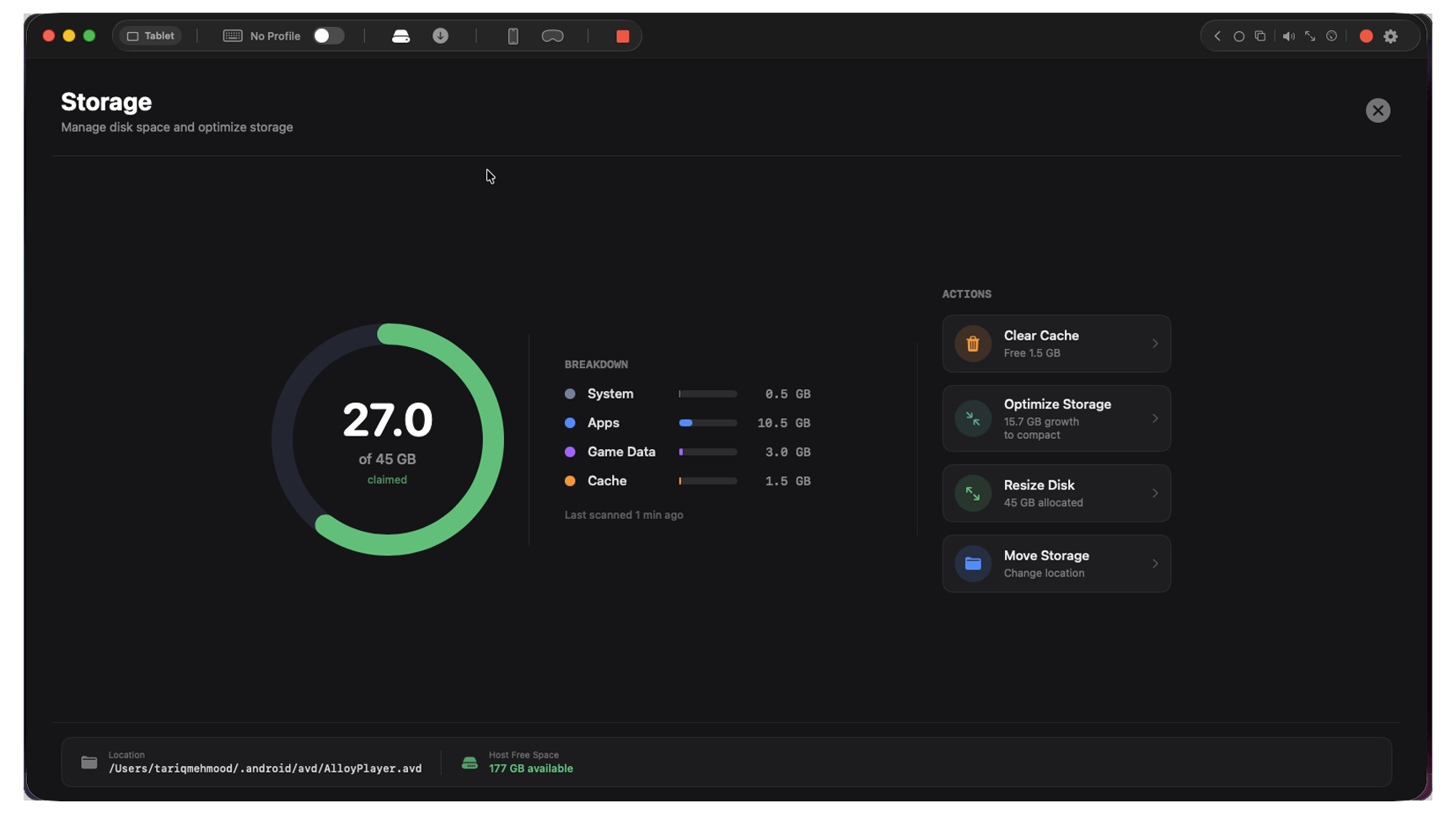The height and width of the screenshot is (814, 1456).
Task: Click the download arrow icon
Action: pyautogui.click(x=441, y=36)
